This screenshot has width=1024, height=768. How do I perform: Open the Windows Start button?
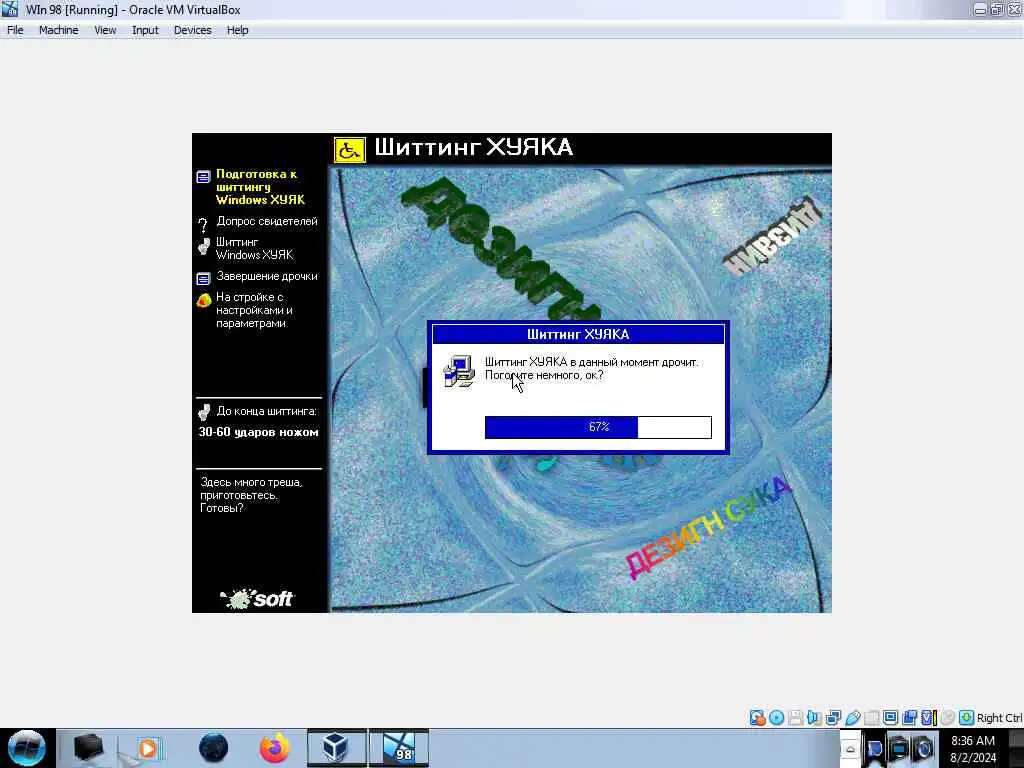27,748
